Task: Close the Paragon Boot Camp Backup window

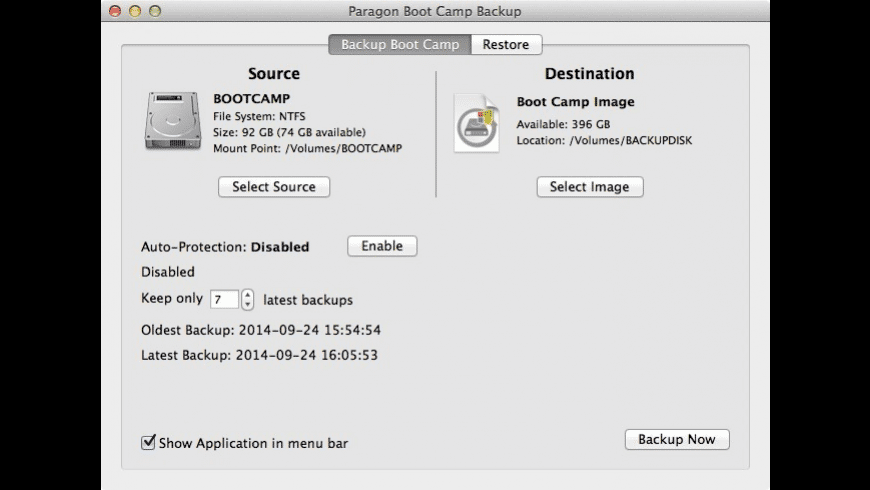Action: coord(115,11)
